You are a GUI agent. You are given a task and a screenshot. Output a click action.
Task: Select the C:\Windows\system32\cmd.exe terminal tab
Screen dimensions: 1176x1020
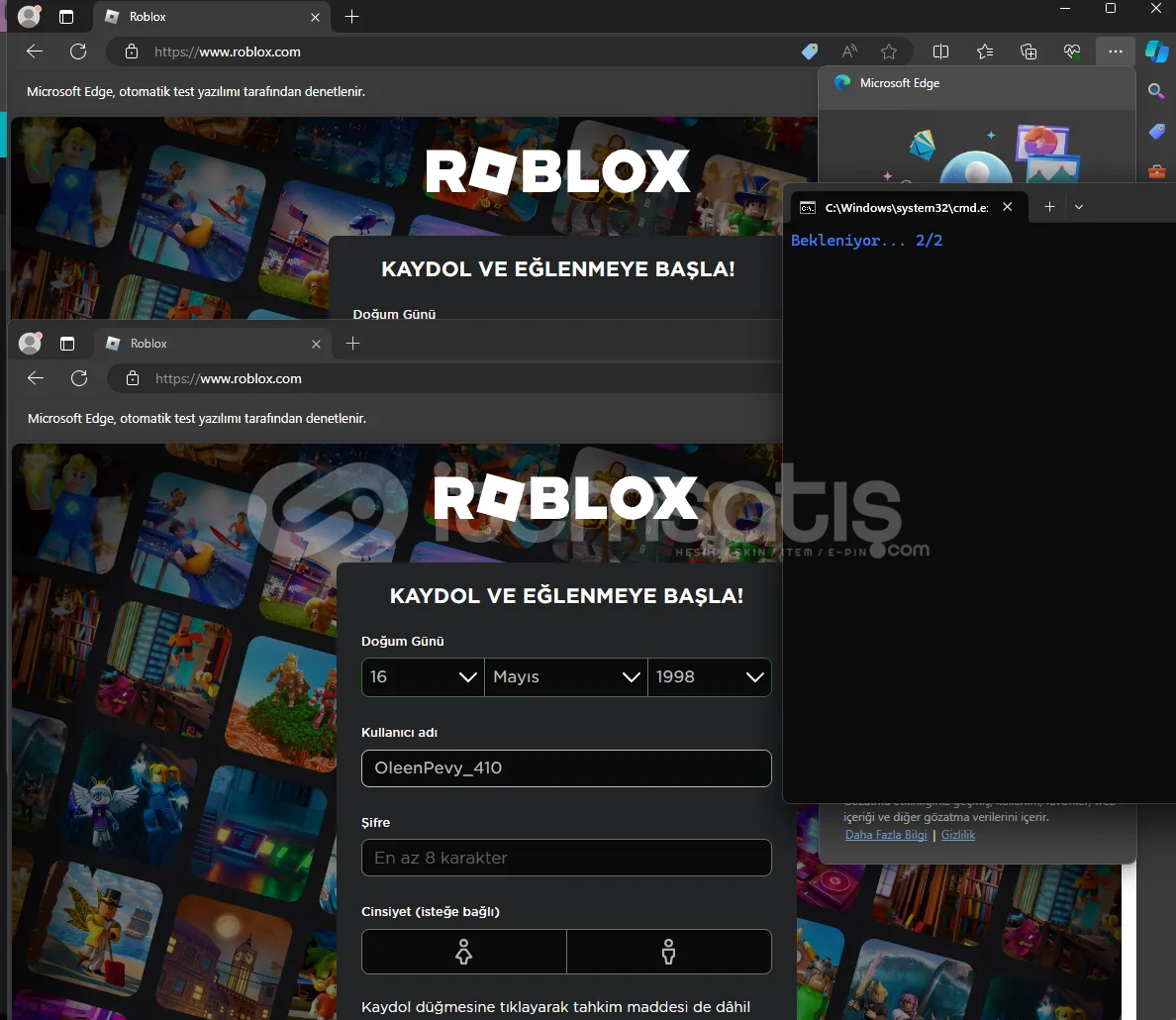[x=907, y=207]
